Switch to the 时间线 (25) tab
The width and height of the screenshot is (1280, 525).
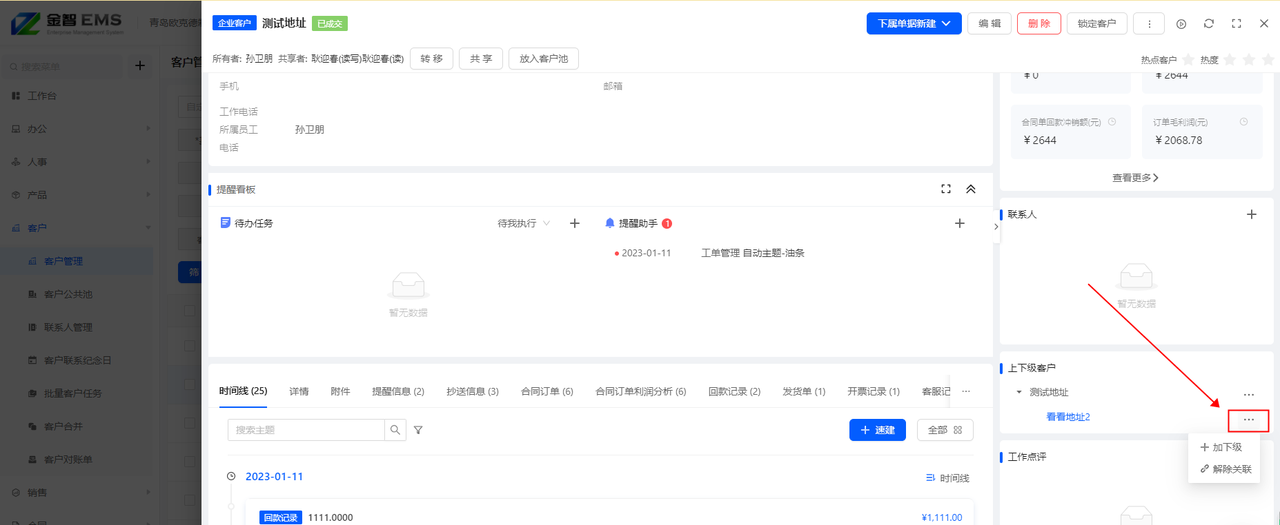coord(243,391)
